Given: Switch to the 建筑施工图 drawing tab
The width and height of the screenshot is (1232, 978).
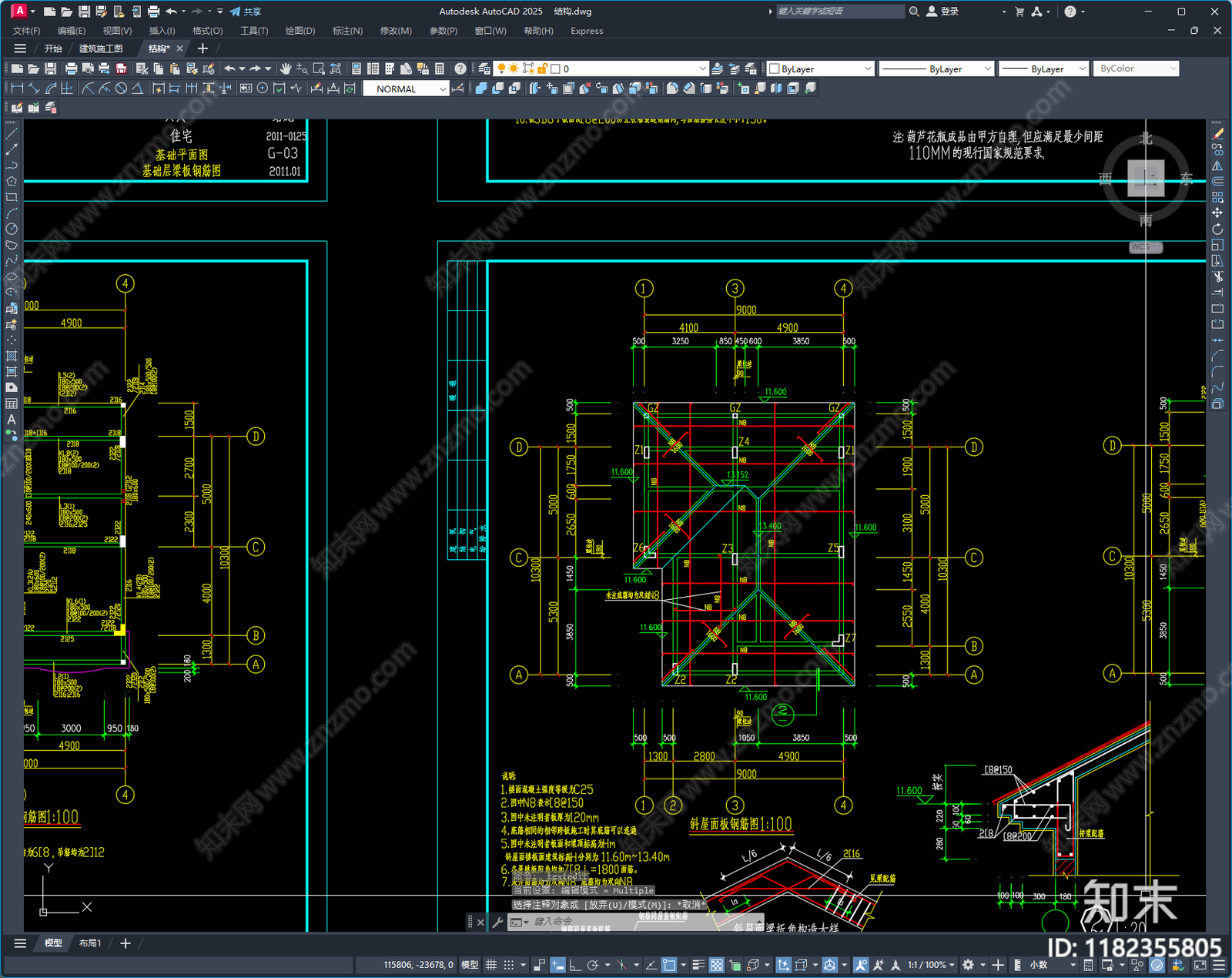Looking at the screenshot, I should click(101, 49).
